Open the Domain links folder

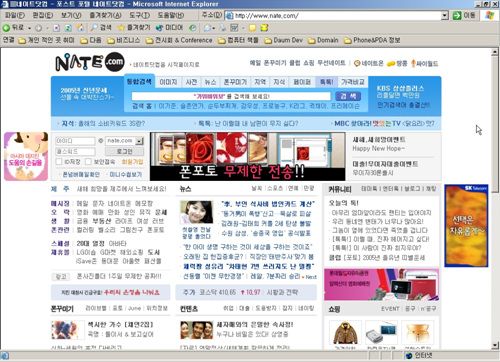323,40
